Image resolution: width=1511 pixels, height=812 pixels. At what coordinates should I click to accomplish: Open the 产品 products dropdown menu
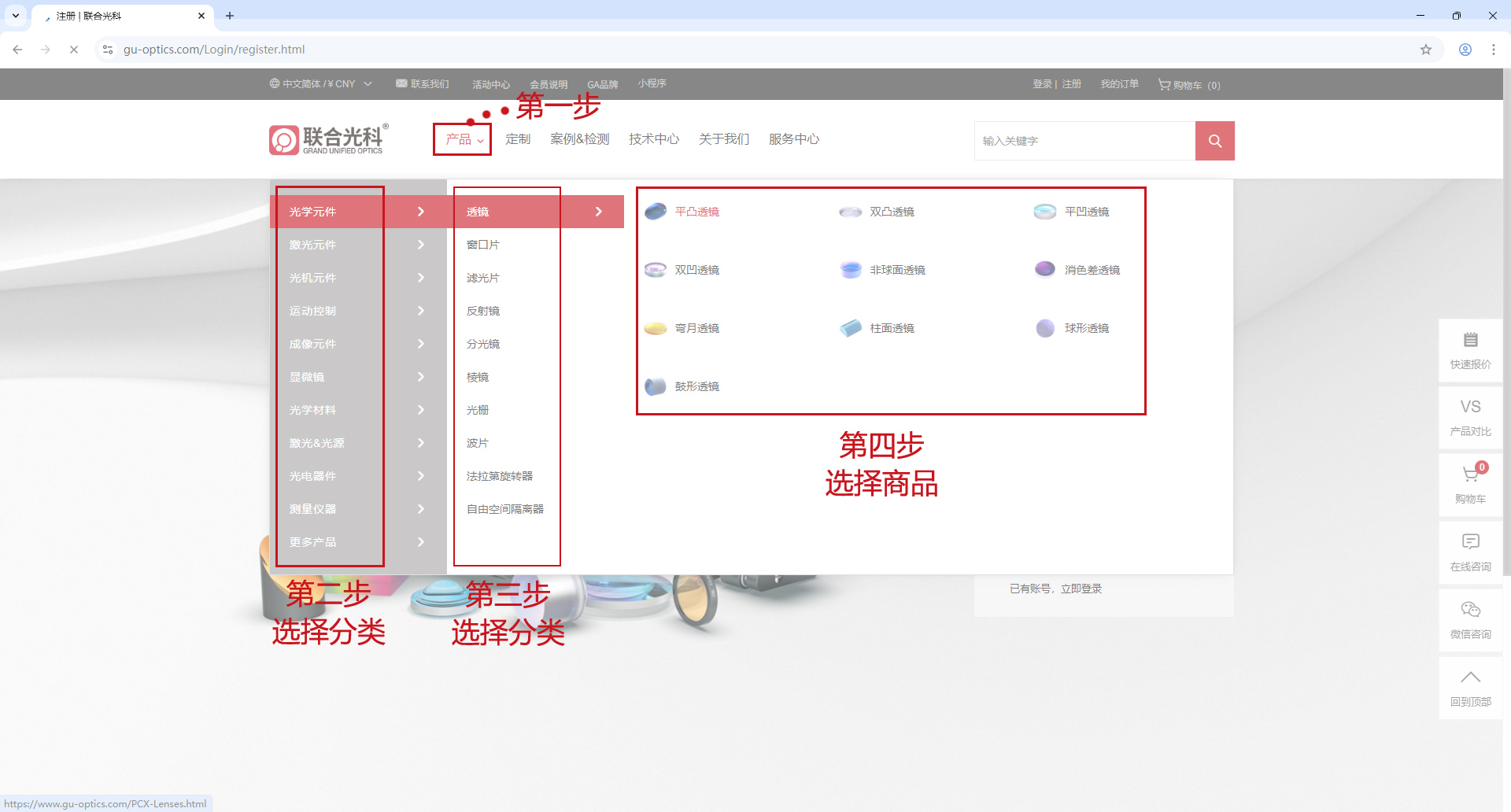click(x=463, y=139)
